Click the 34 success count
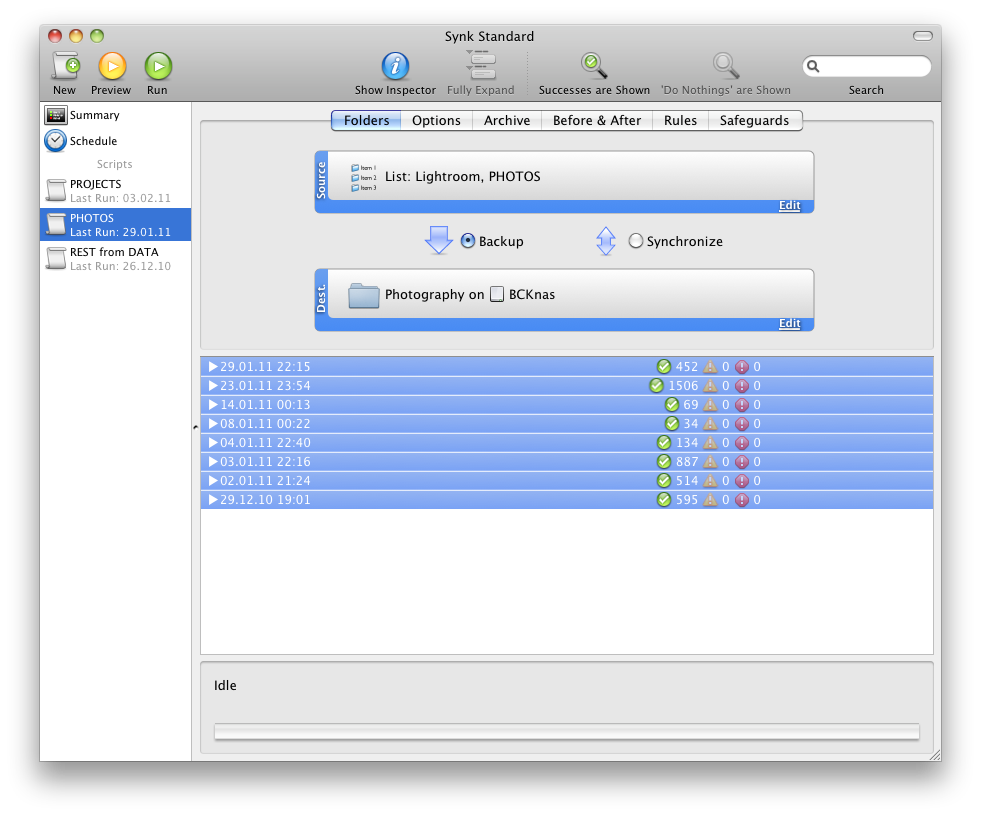This screenshot has height=816, width=981. (691, 424)
